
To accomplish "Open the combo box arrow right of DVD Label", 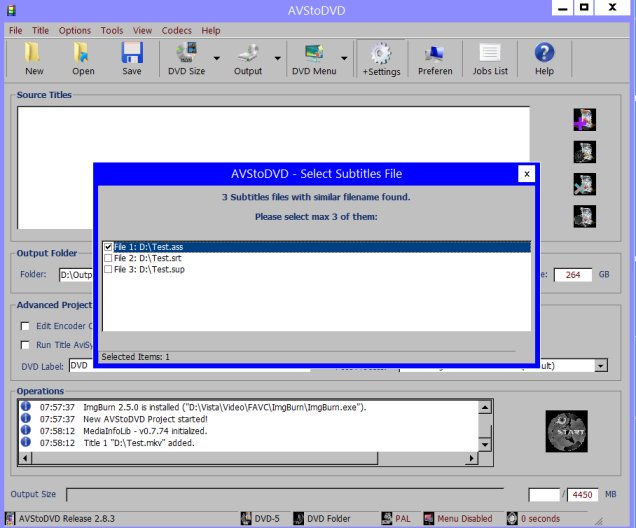I will [x=601, y=366].
